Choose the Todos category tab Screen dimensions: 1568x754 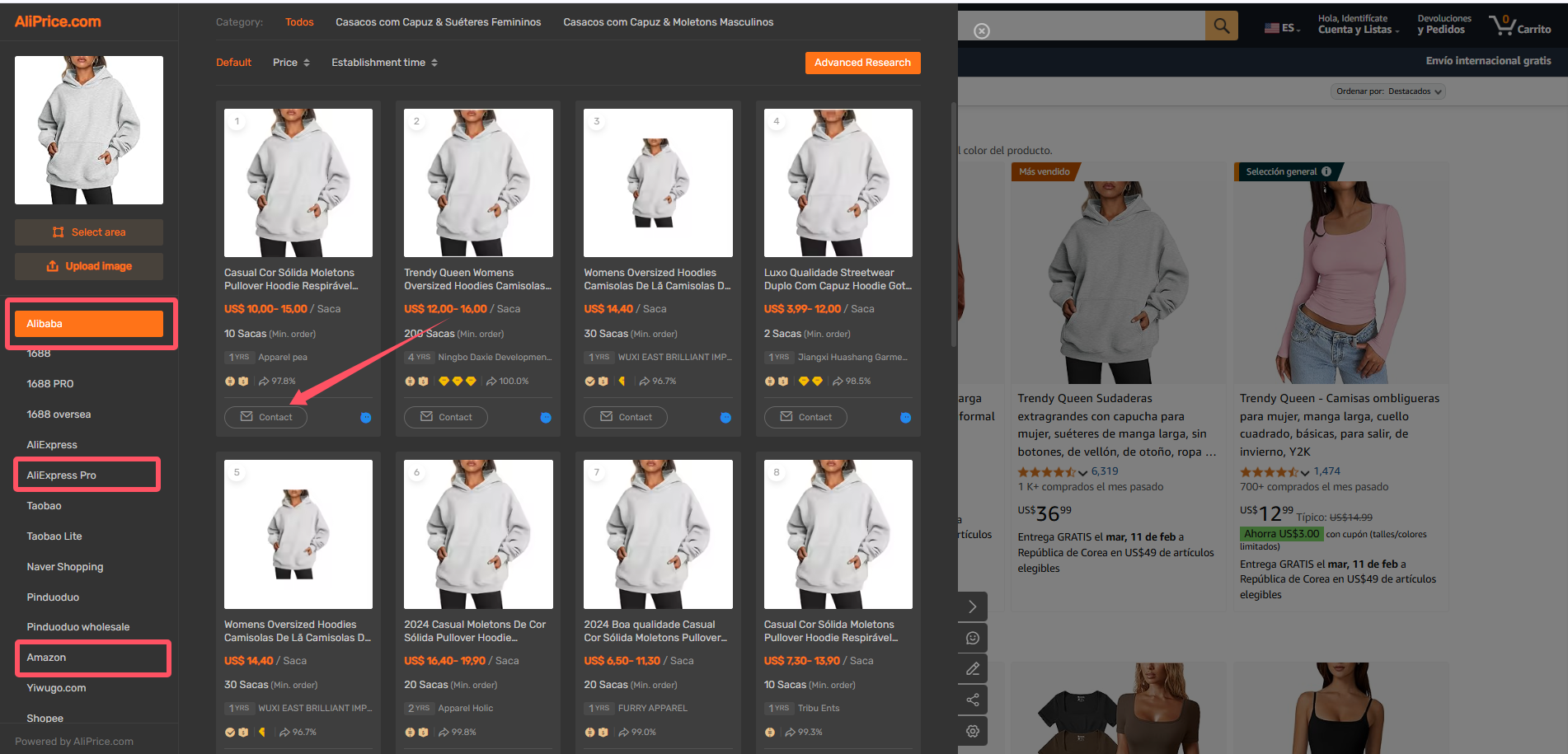click(x=299, y=22)
